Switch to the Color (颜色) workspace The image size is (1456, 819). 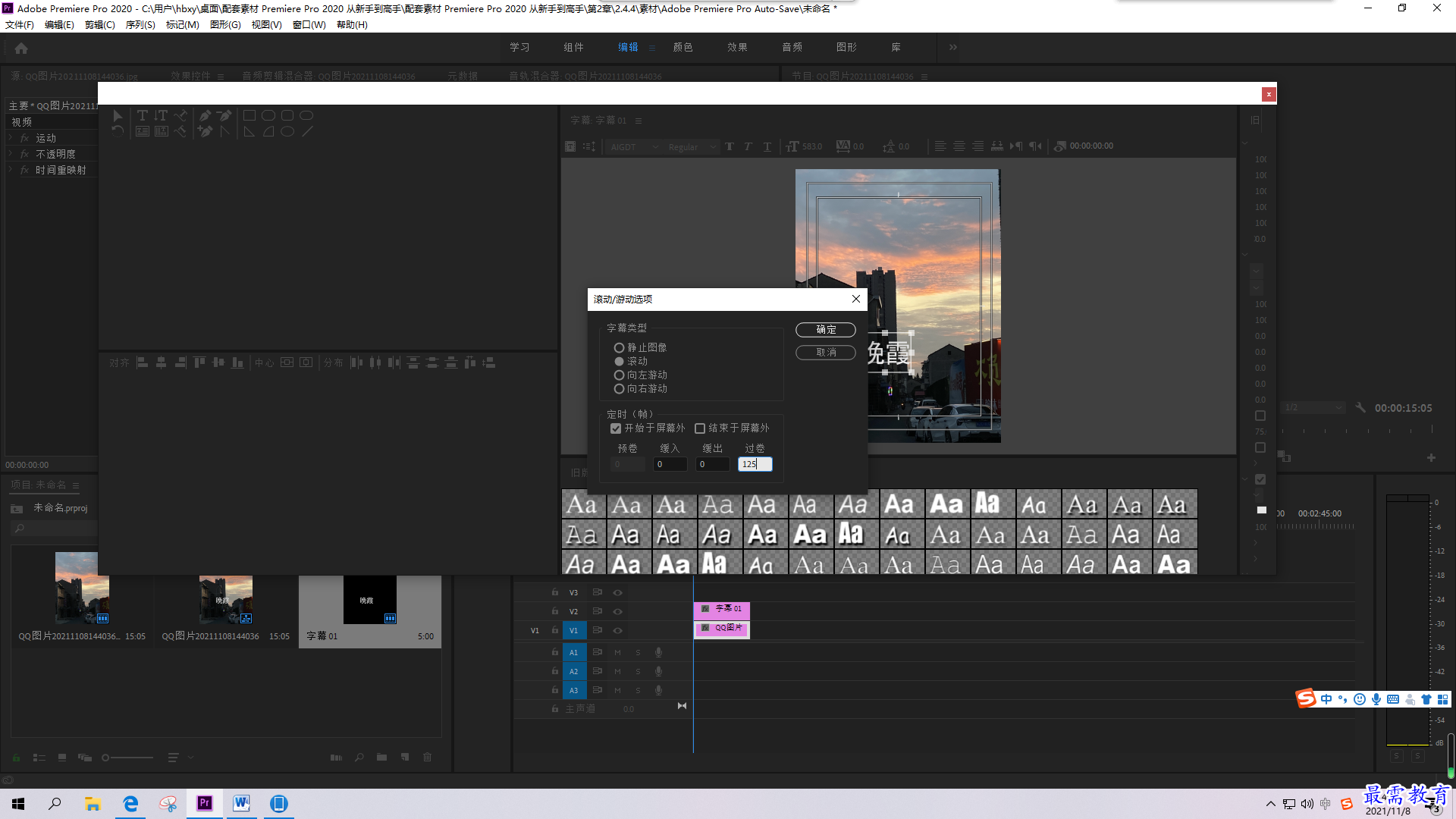tap(683, 47)
